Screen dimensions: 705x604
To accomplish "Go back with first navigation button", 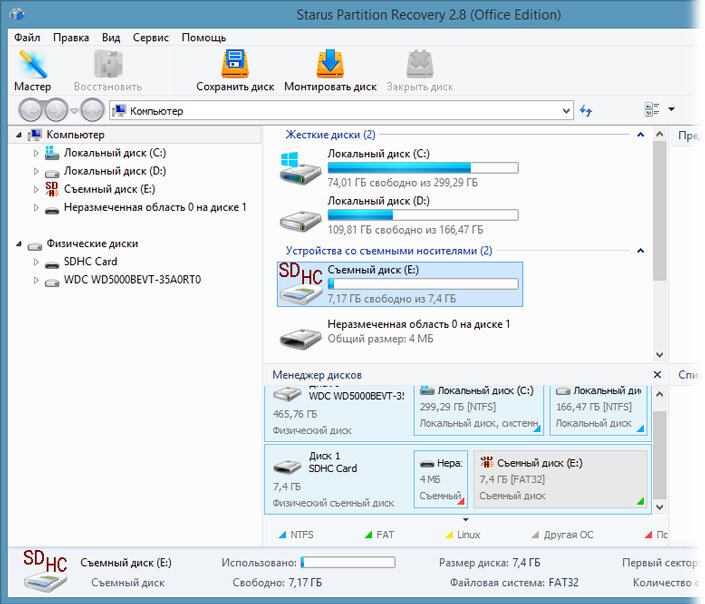I will [x=30, y=110].
